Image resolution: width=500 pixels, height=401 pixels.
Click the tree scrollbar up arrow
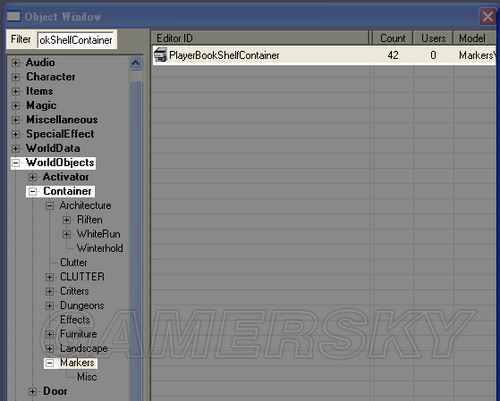136,63
